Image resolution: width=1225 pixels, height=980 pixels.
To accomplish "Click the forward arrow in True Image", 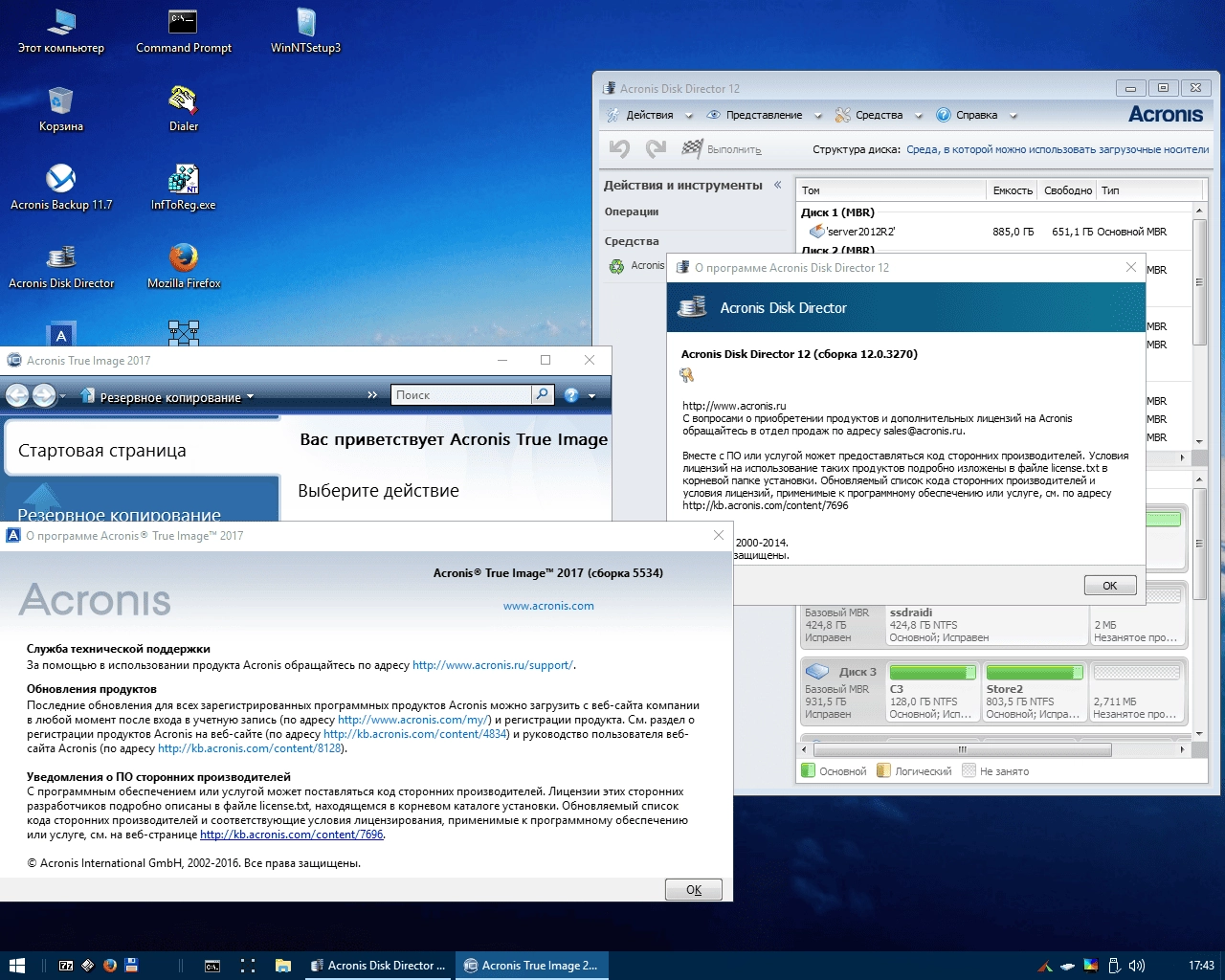I will coord(44,395).
